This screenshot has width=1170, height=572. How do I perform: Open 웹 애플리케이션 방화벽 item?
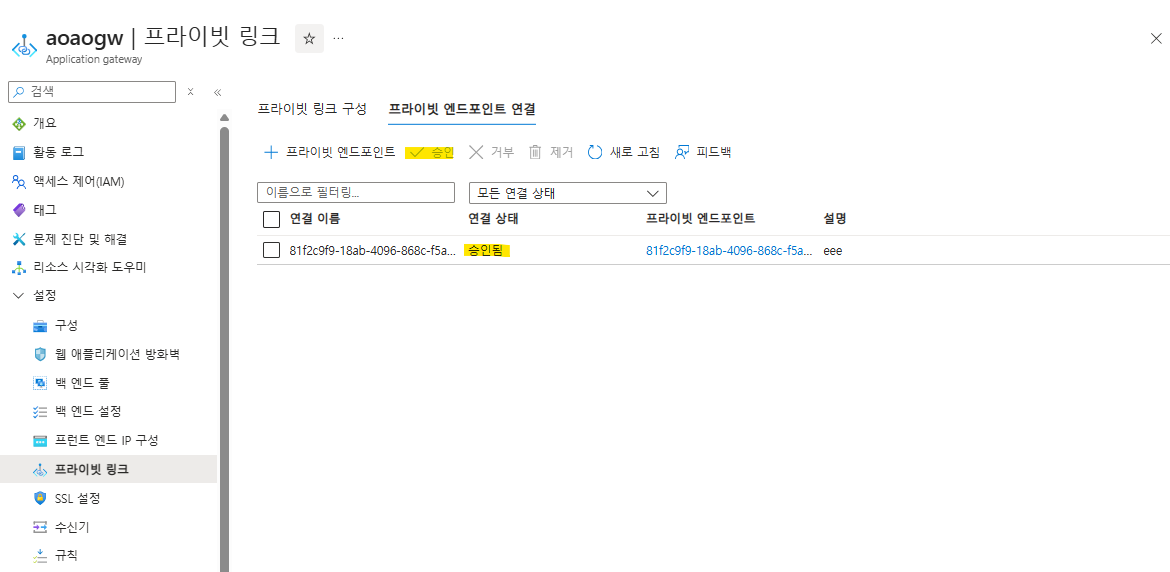click(108, 353)
